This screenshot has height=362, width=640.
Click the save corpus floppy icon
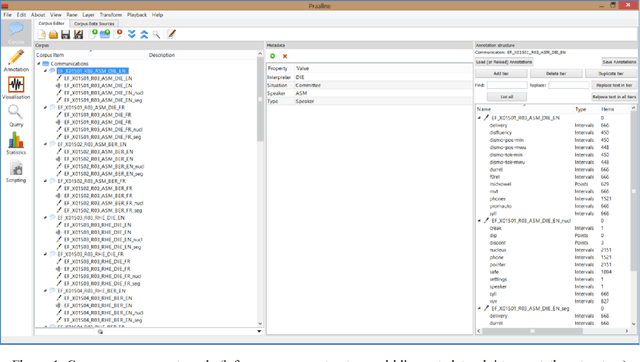(x=65, y=34)
